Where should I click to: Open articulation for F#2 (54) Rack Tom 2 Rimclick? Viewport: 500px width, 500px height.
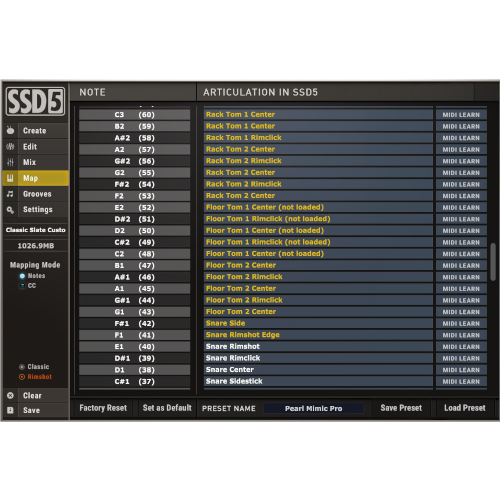click(318, 184)
